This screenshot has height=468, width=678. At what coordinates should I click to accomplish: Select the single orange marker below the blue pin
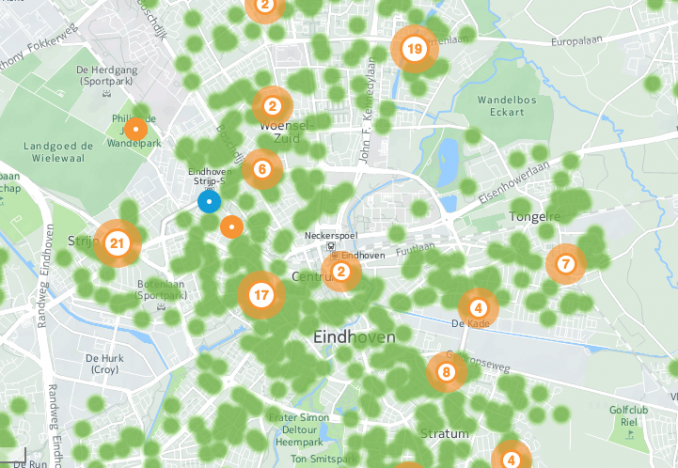click(x=232, y=227)
